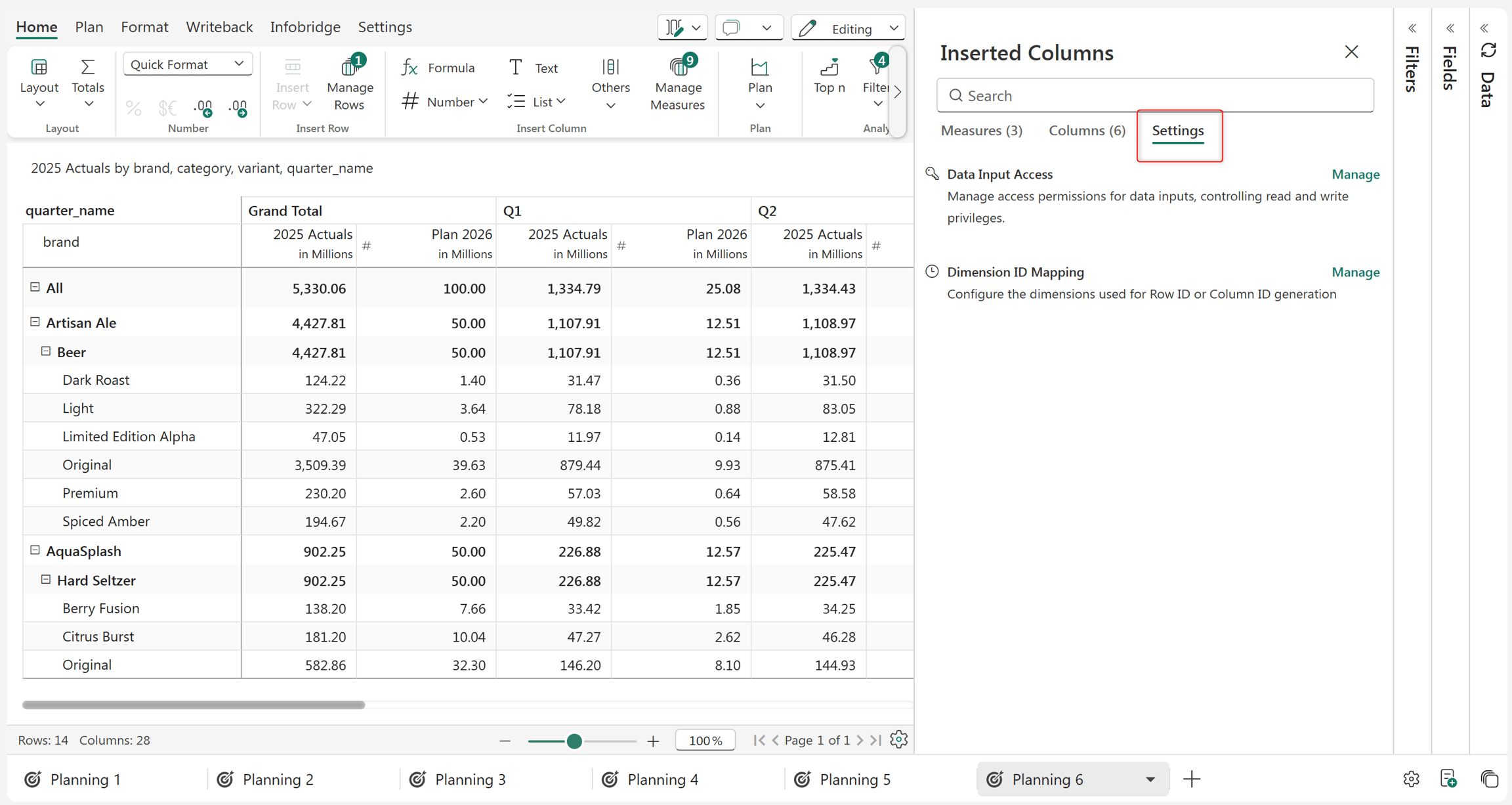The image size is (1512, 805).
Task: Open the Planning 6 tab dropdown arrow
Action: (1150, 779)
